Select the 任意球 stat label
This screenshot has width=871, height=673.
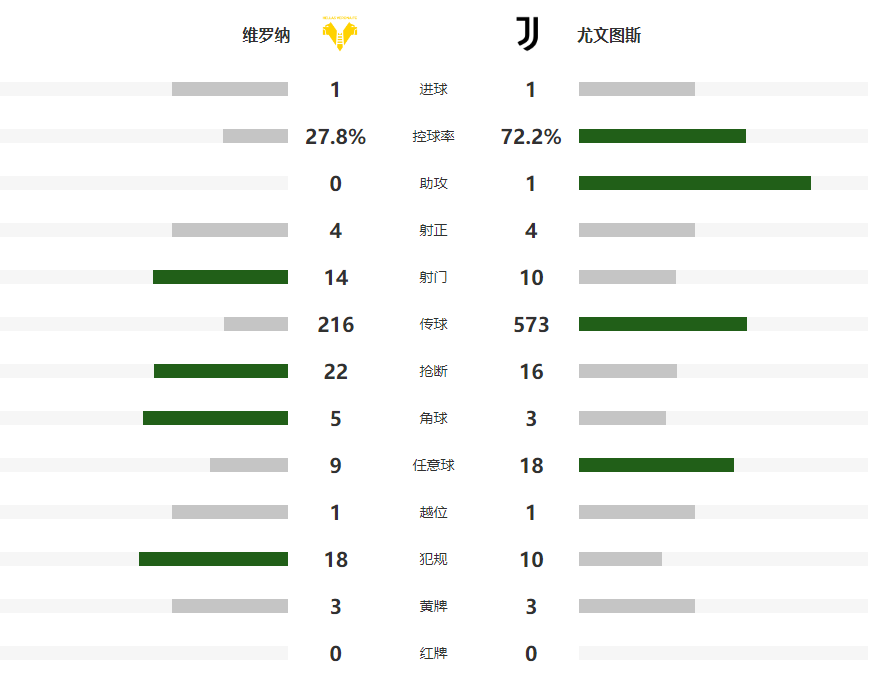pos(433,465)
